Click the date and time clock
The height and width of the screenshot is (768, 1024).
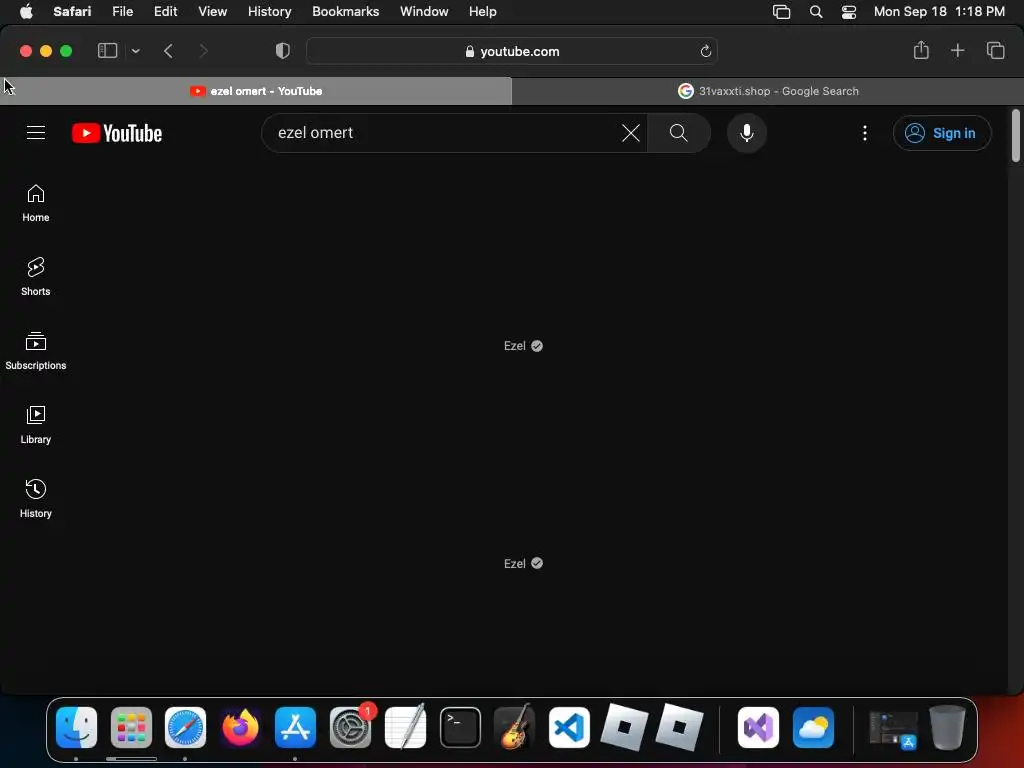939,12
